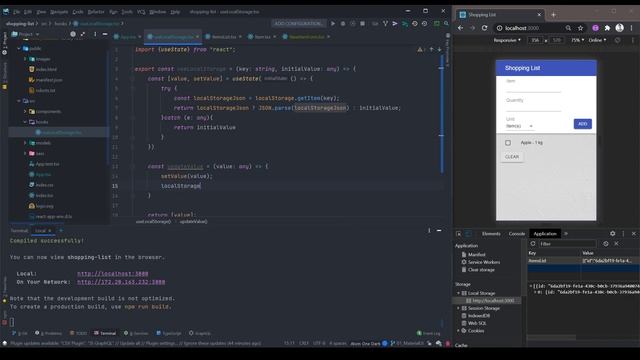This screenshot has width=640, height=360.
Task: Click the horizontal scrollbar in storage preview
Action: 551,338
